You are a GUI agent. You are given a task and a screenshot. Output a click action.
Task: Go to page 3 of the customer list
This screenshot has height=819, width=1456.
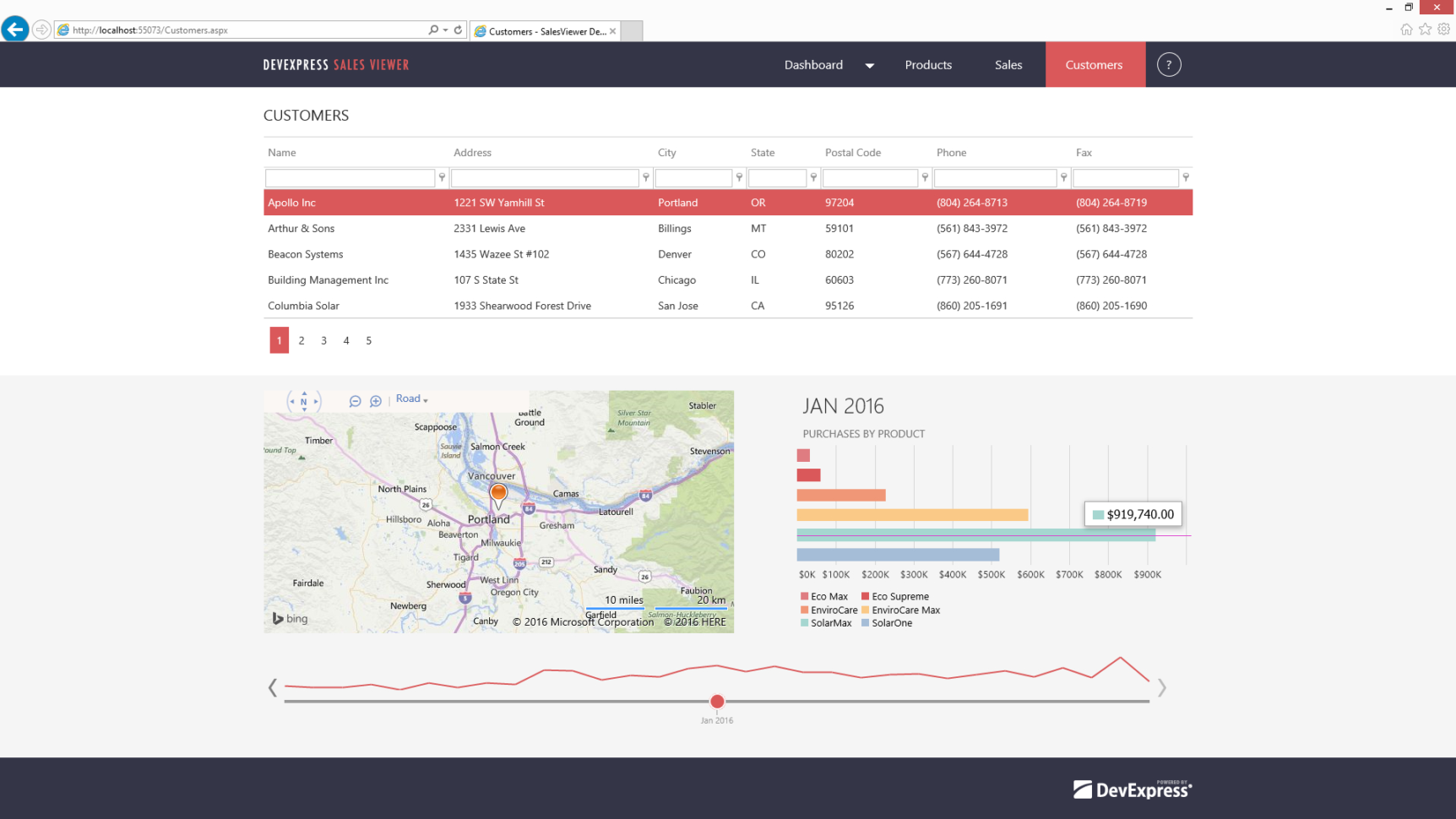pyautogui.click(x=323, y=340)
